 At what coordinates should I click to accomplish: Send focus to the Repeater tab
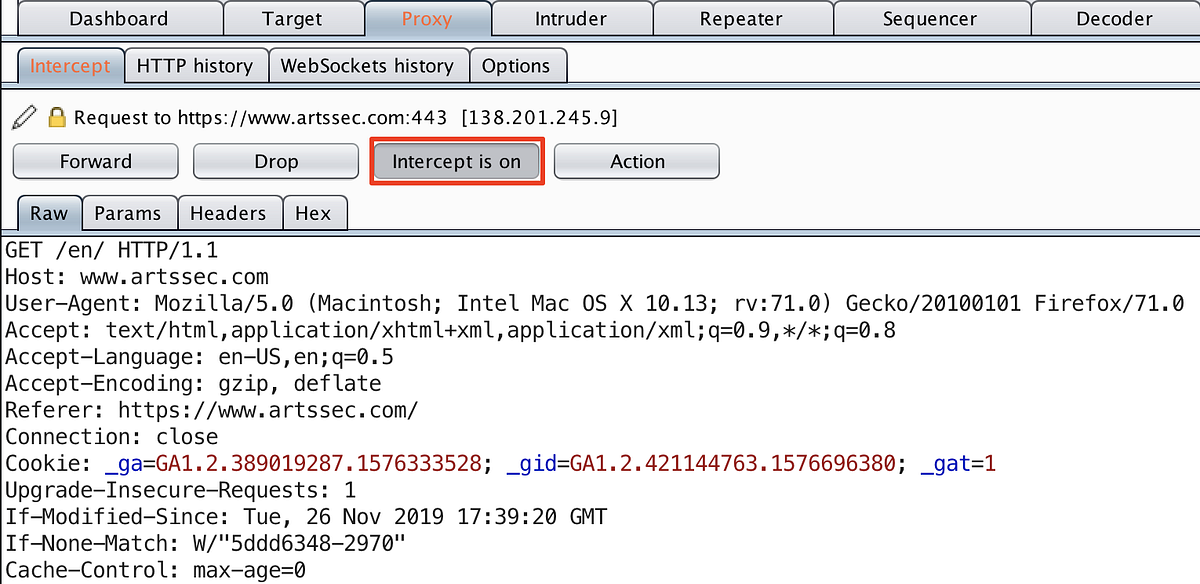741,18
